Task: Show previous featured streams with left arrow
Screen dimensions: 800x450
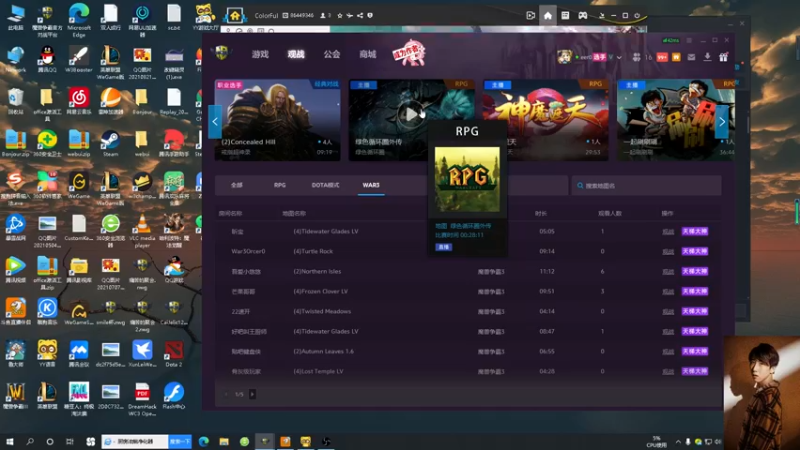Action: point(215,121)
